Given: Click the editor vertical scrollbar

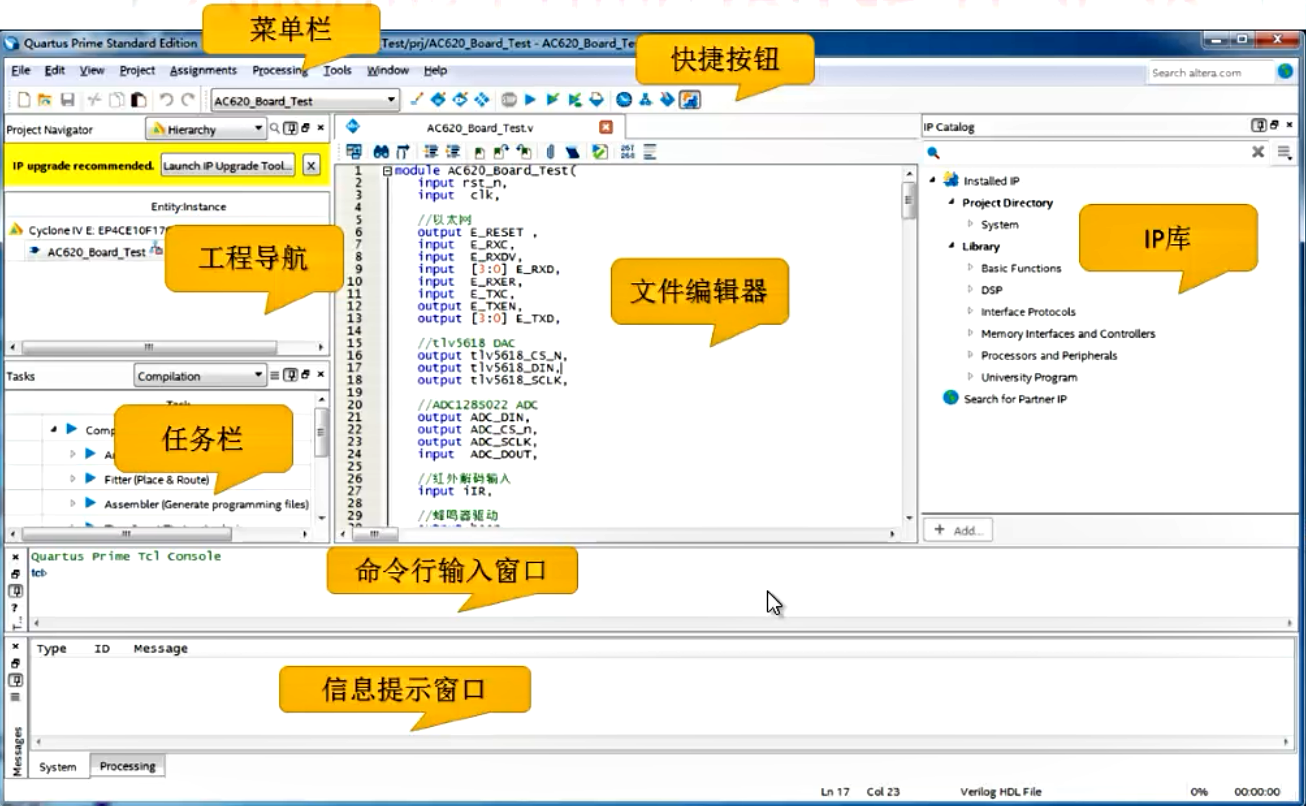Looking at the screenshot, I should (x=909, y=346).
